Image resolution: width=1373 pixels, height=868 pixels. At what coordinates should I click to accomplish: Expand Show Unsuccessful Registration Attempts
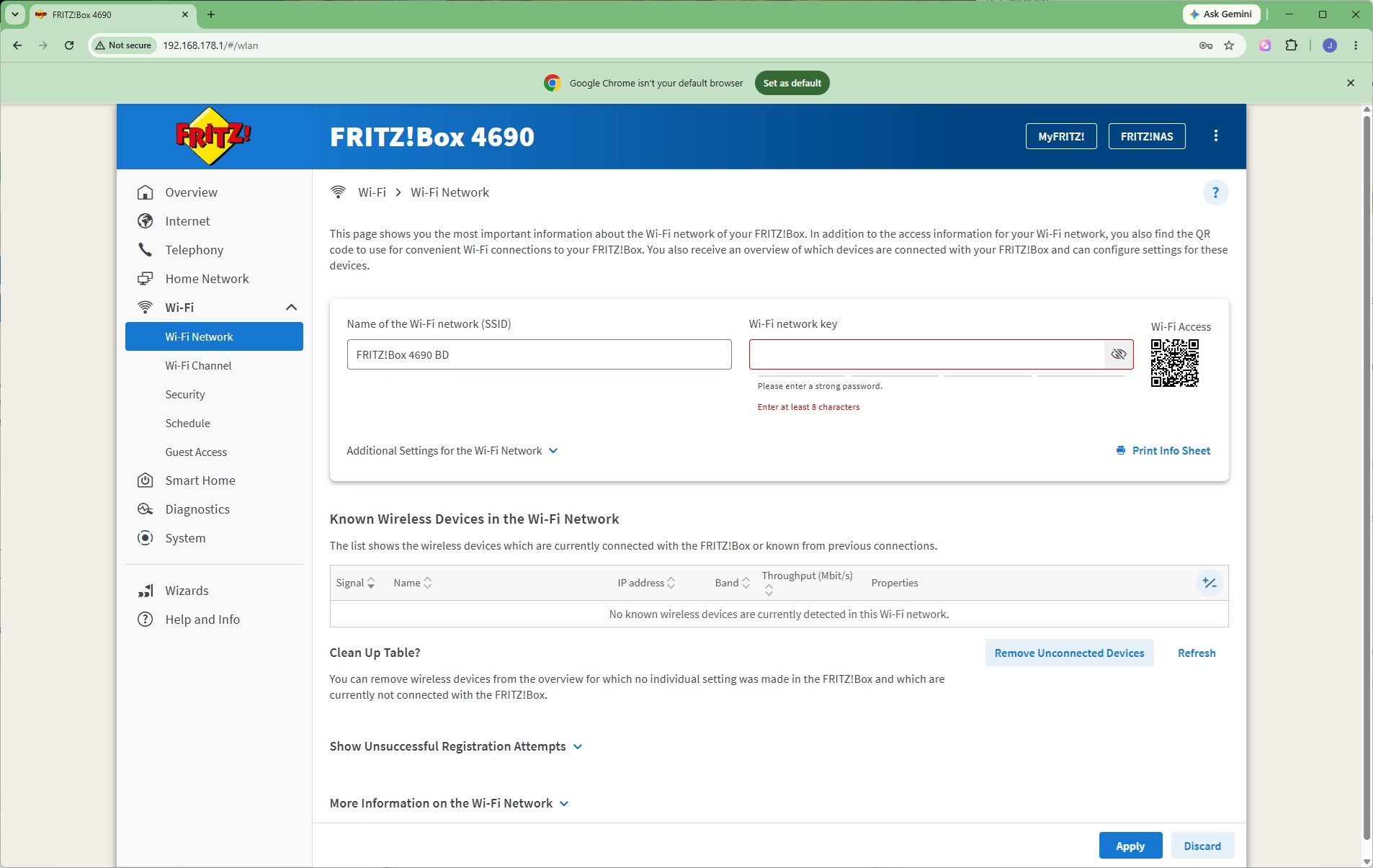(456, 746)
